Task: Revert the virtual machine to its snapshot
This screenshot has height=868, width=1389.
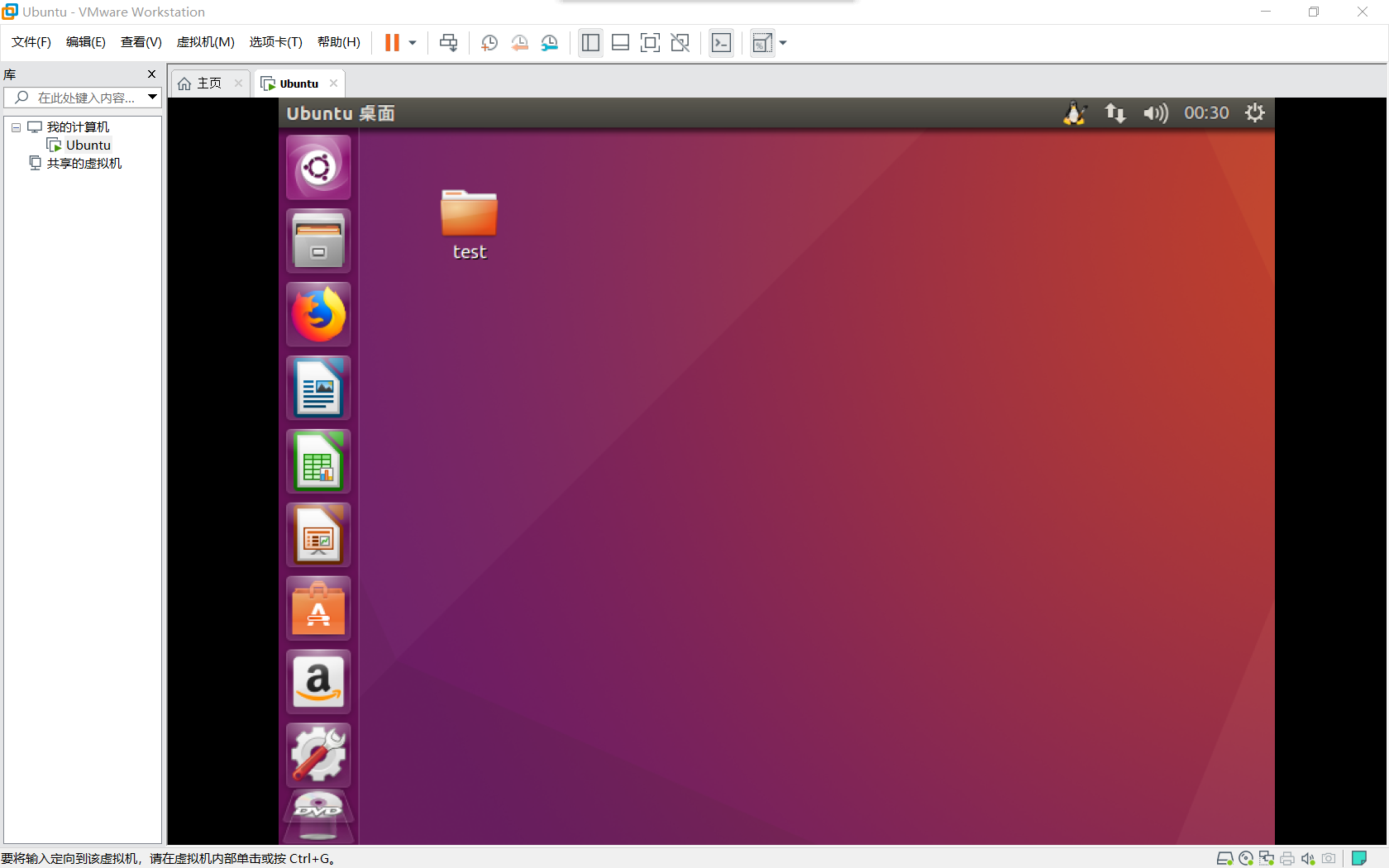Action: point(520,42)
